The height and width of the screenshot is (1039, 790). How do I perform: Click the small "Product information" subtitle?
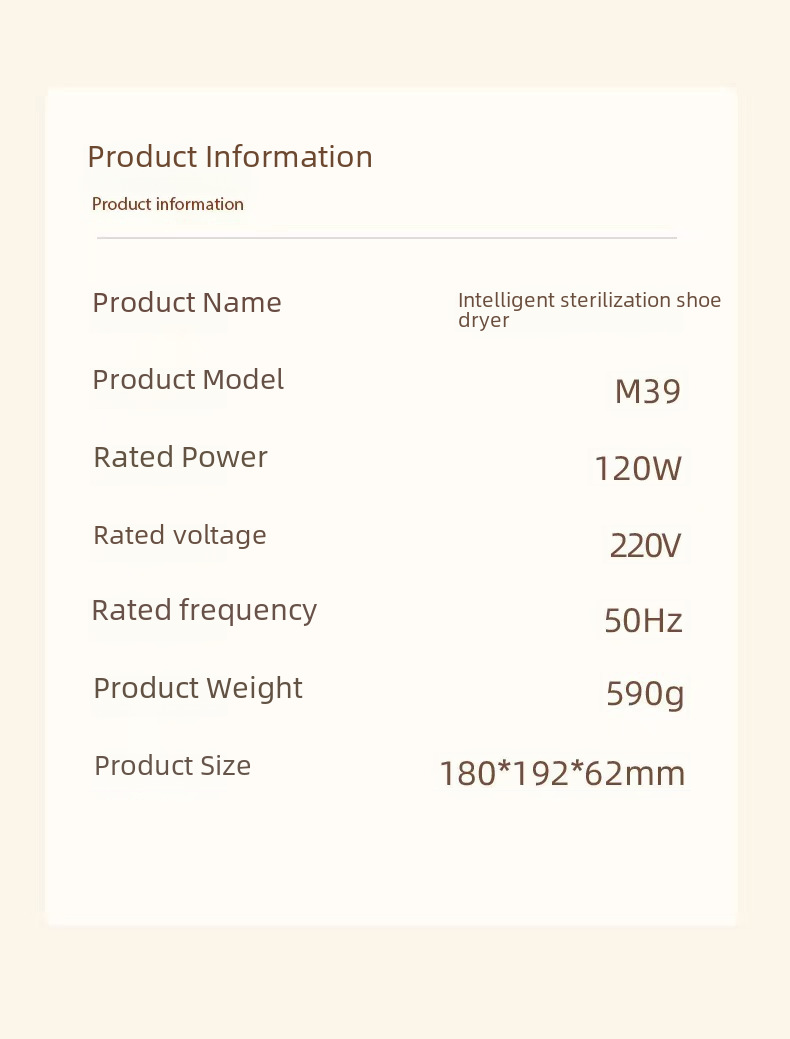point(168,204)
